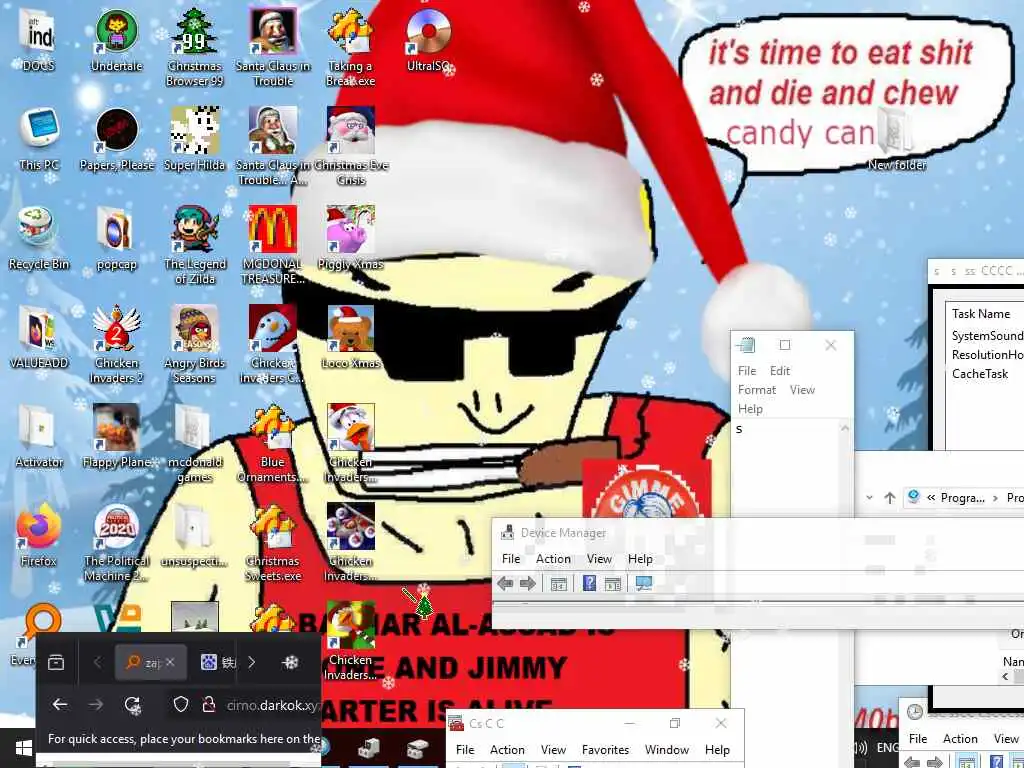Open the Blue Ornaments icon
The image size is (1024, 768).
[x=273, y=444]
